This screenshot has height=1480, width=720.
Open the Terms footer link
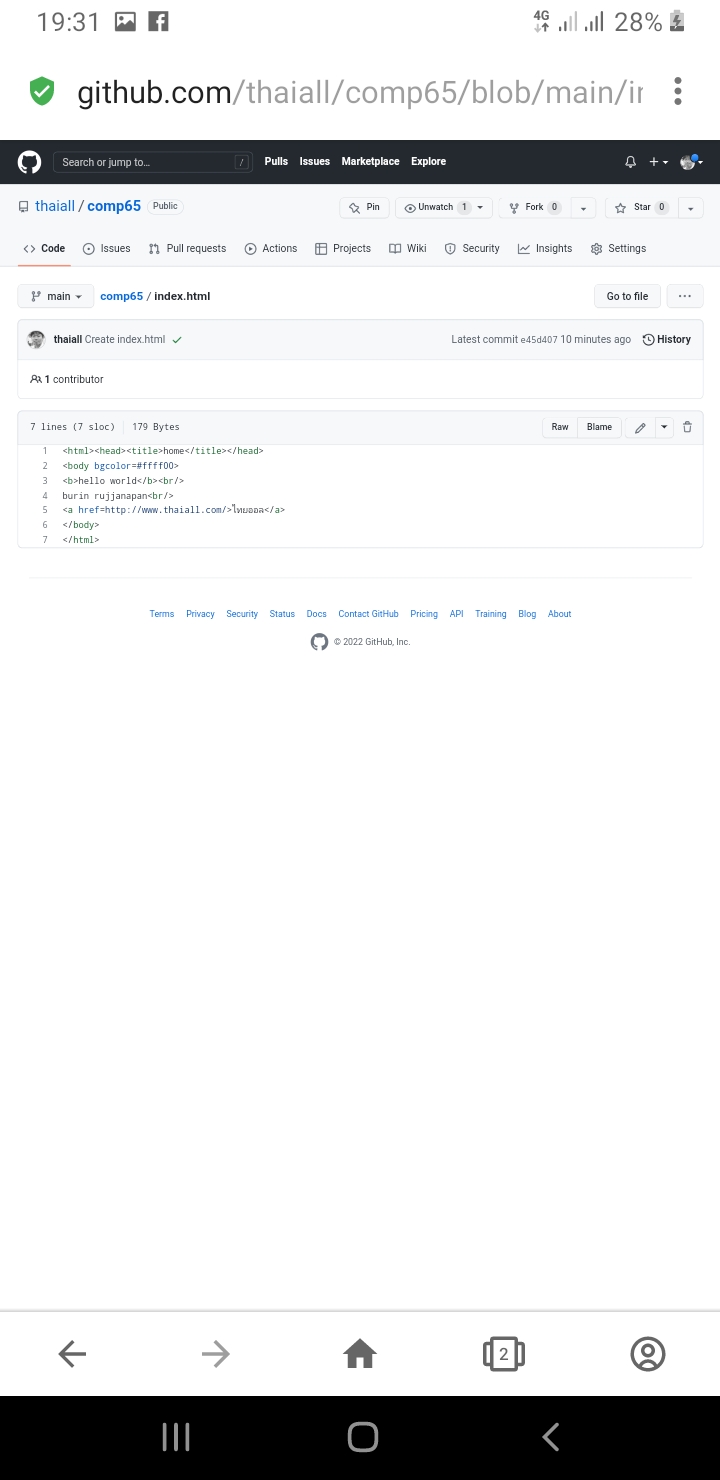click(x=162, y=614)
